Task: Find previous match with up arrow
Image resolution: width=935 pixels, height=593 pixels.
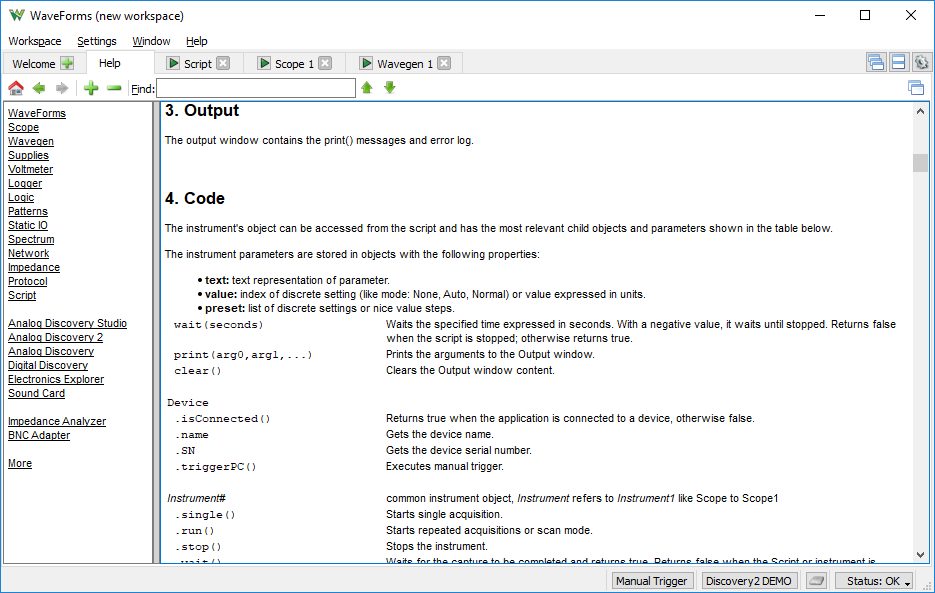Action: click(x=367, y=88)
